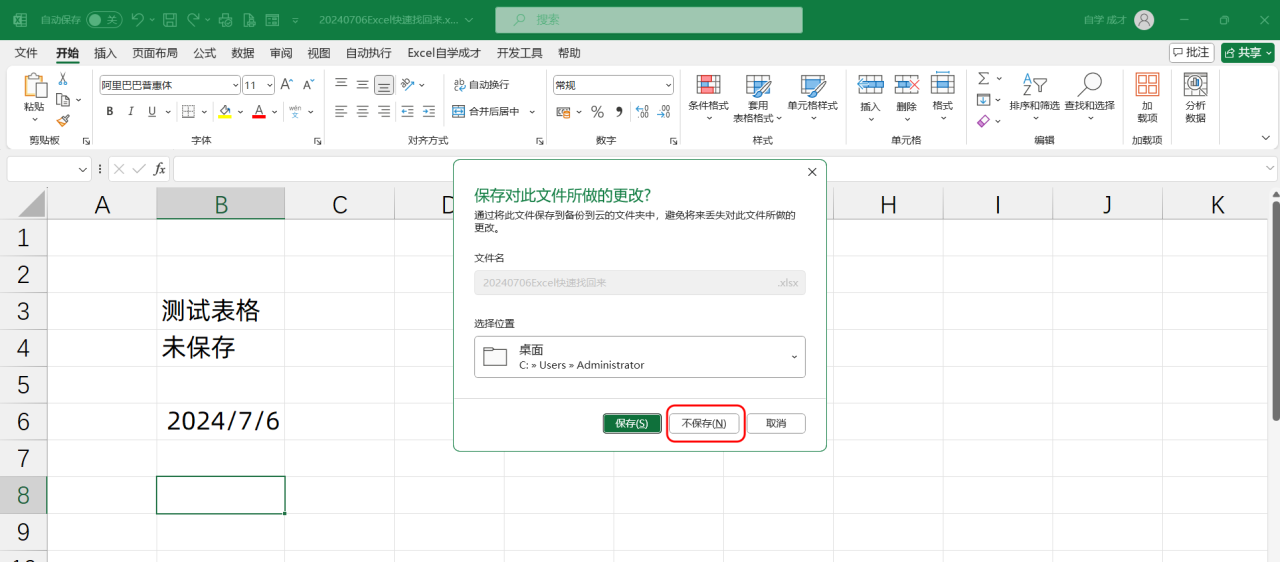Toggle Merge and Center (合并后居中)
1280x562 pixels.
click(486, 112)
